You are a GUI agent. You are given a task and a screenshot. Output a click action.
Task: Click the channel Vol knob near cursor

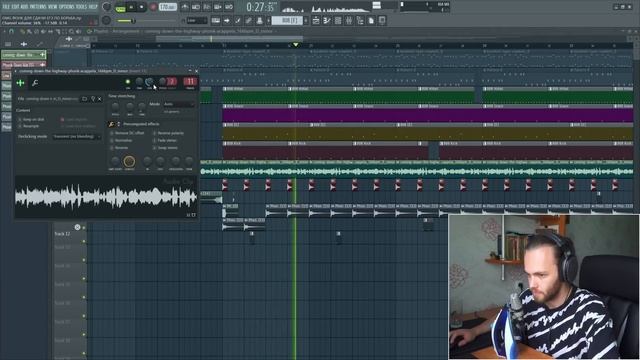pyautogui.click(x=149, y=82)
